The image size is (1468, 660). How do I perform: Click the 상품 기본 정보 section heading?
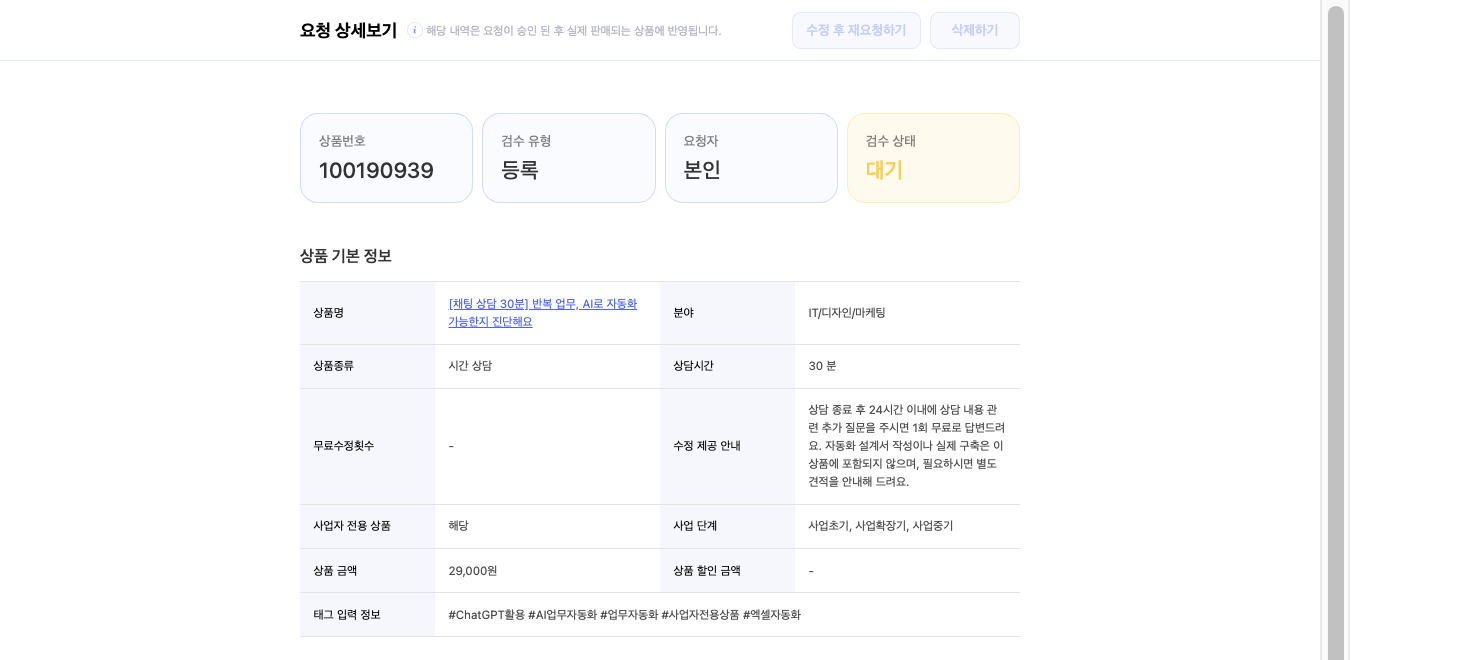pos(346,256)
